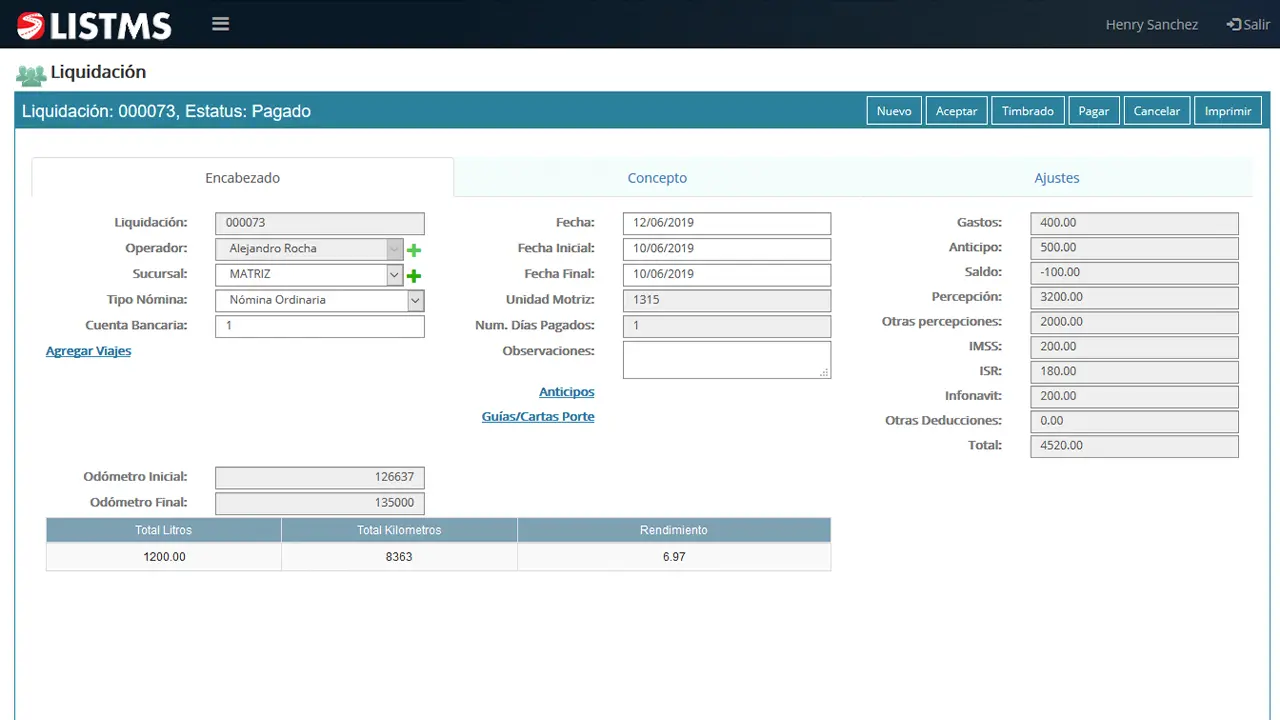Open the Operador dropdown

[x=394, y=249]
